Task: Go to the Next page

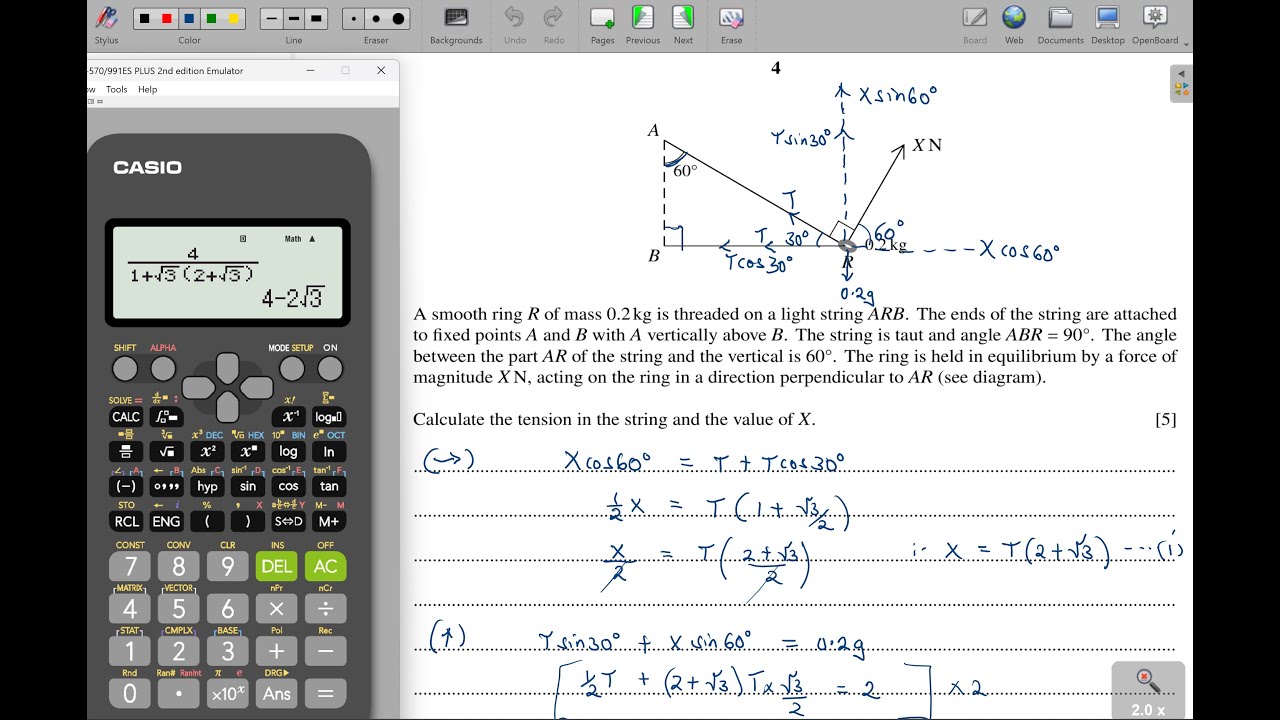Action: pyautogui.click(x=683, y=24)
